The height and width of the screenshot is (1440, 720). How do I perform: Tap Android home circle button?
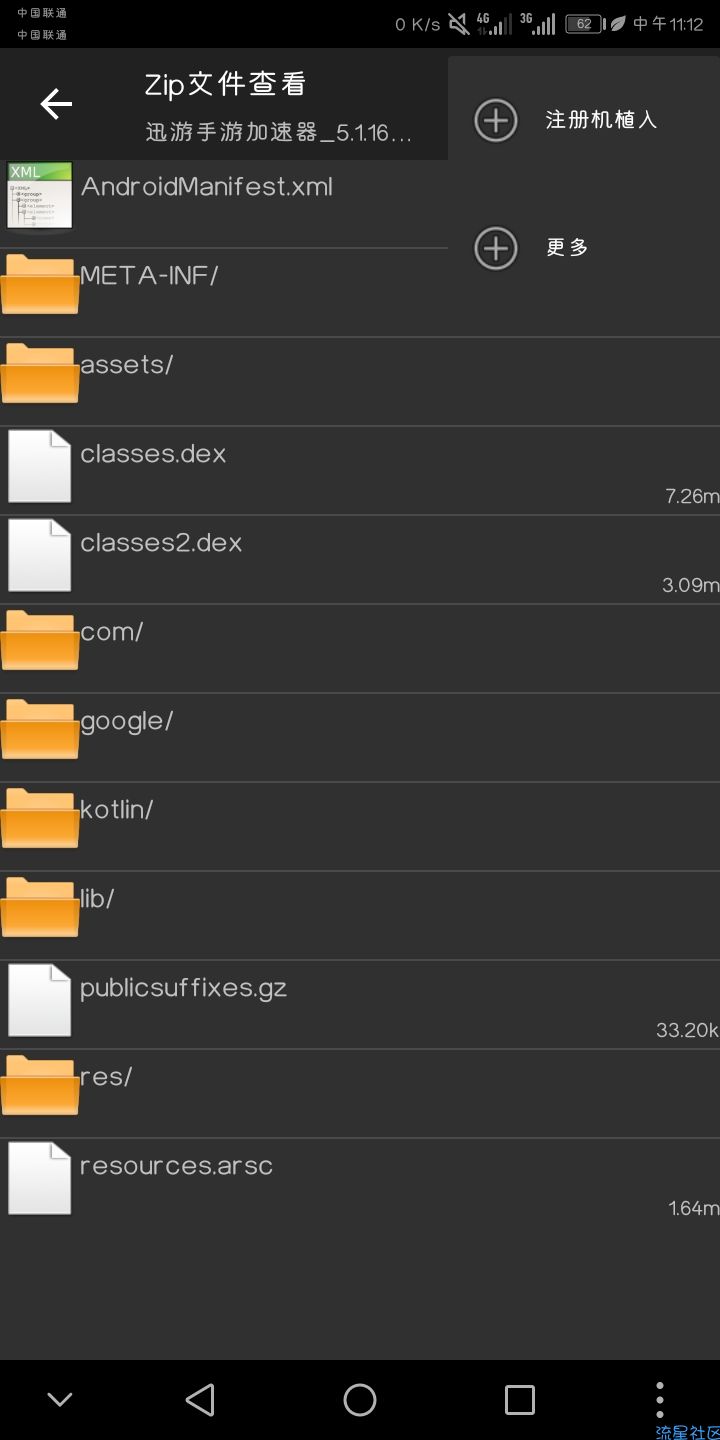(x=360, y=1400)
